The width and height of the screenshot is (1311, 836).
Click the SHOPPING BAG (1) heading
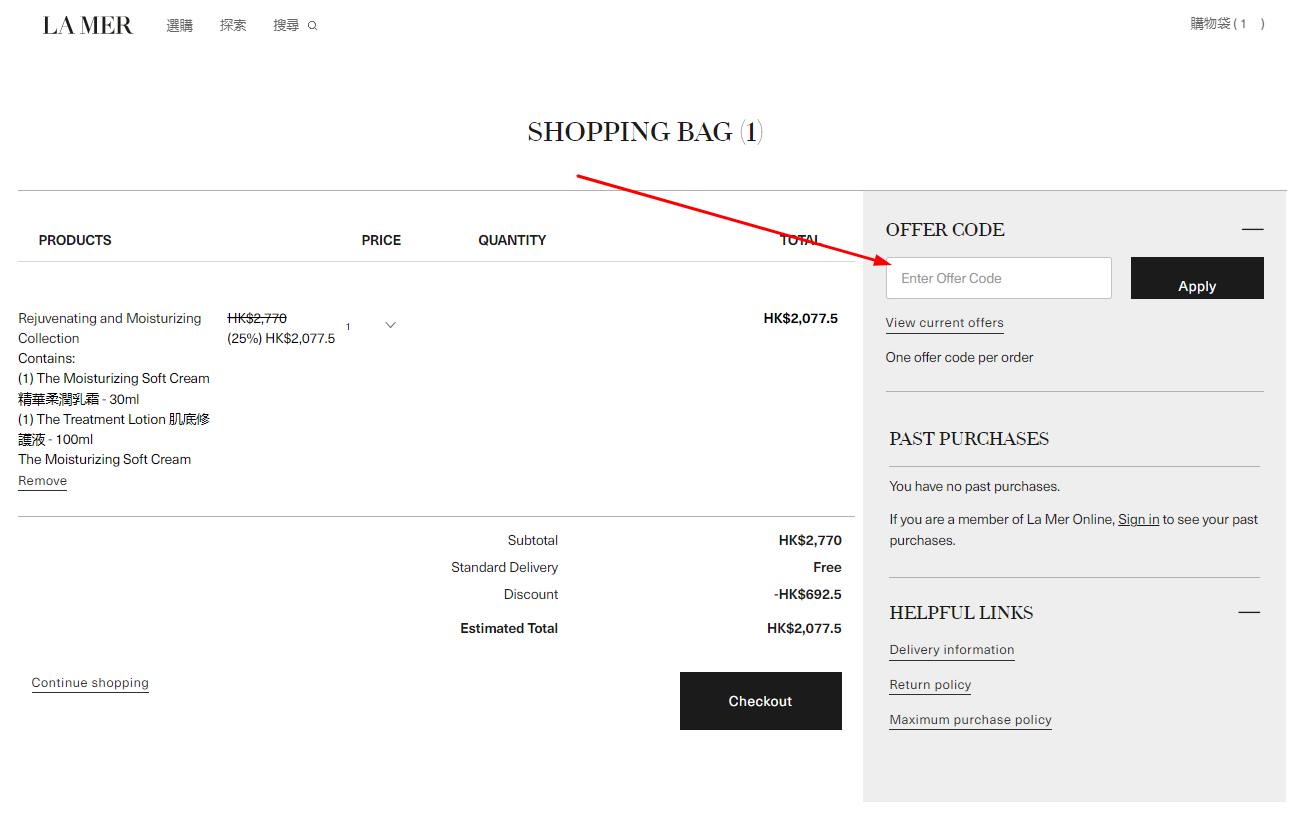pyautogui.click(x=645, y=132)
